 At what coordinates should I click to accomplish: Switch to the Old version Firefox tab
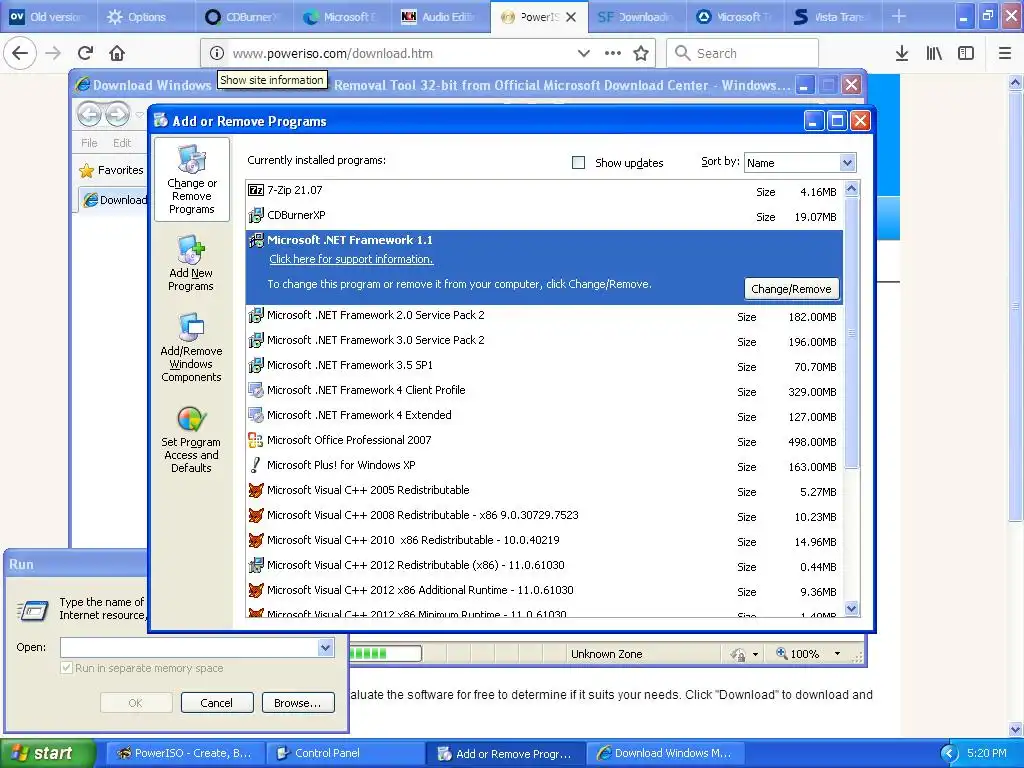click(49, 16)
